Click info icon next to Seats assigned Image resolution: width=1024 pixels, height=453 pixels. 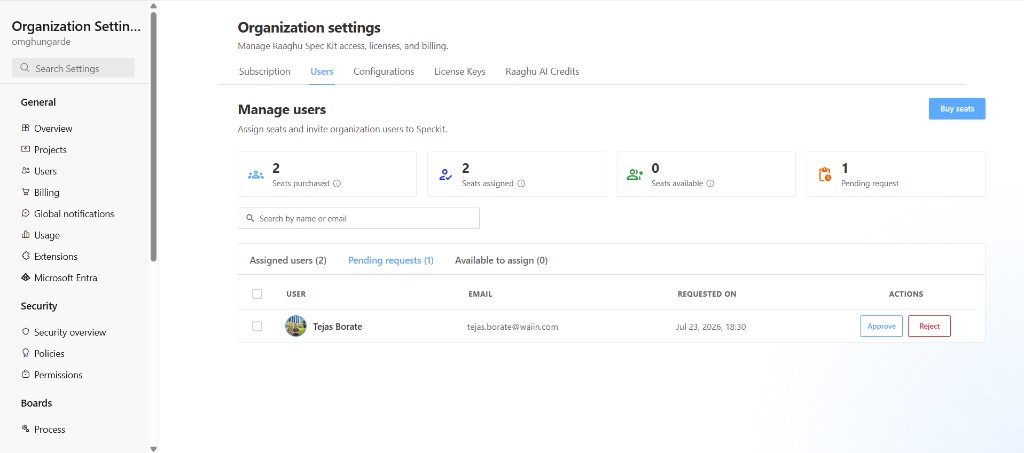[x=521, y=183]
